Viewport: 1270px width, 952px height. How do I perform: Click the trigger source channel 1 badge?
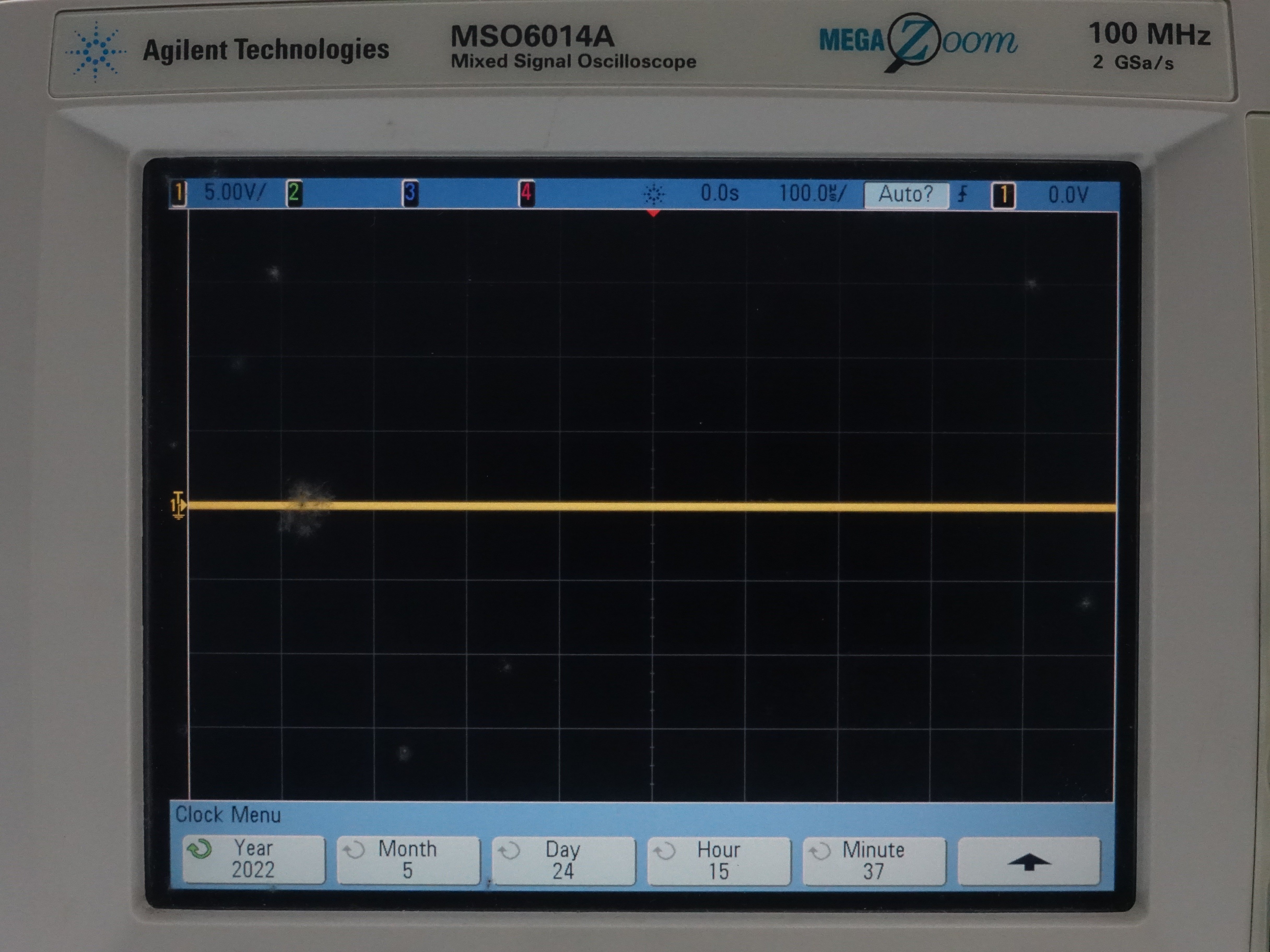[x=1004, y=196]
